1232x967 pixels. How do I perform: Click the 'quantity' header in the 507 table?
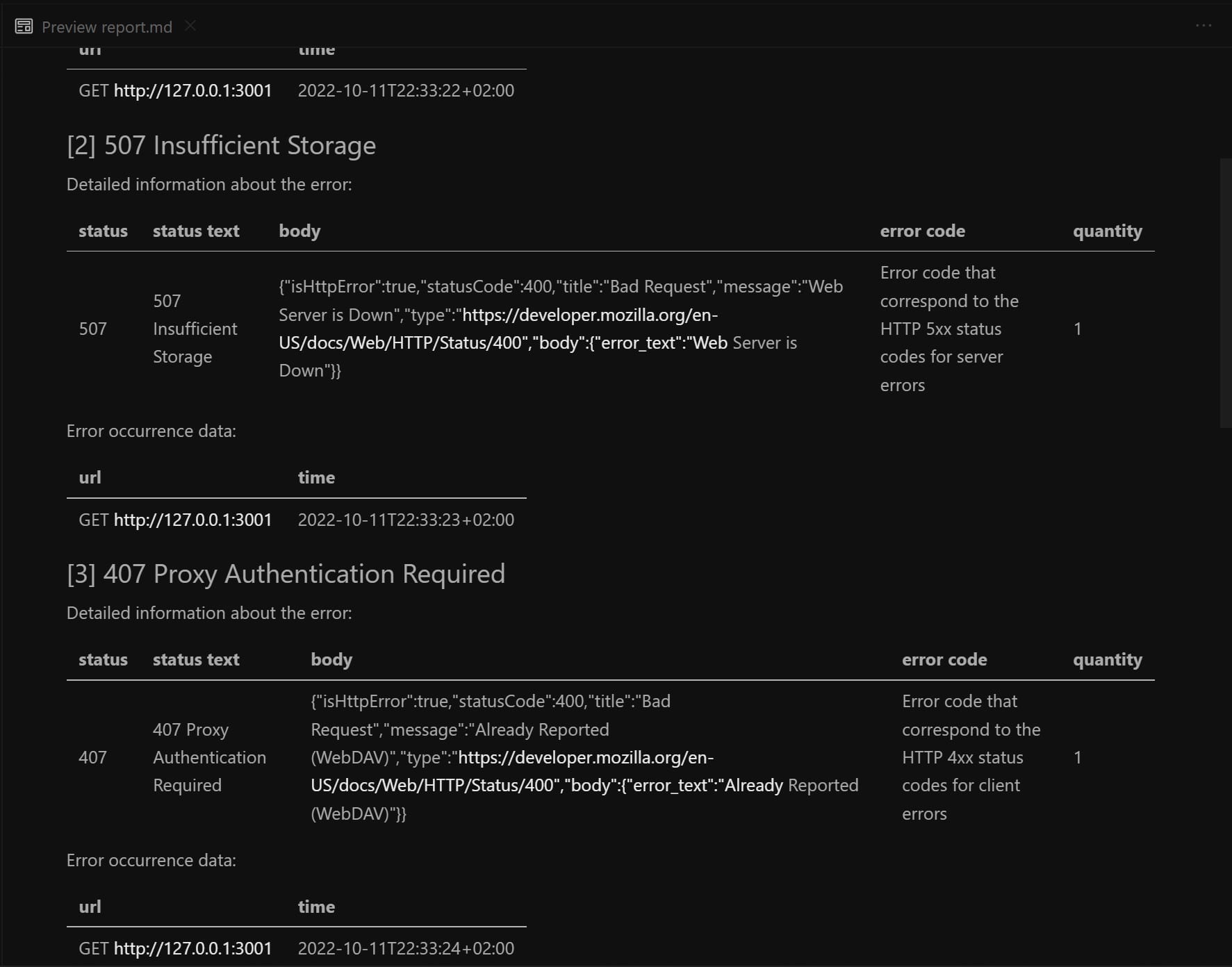[x=1108, y=231]
